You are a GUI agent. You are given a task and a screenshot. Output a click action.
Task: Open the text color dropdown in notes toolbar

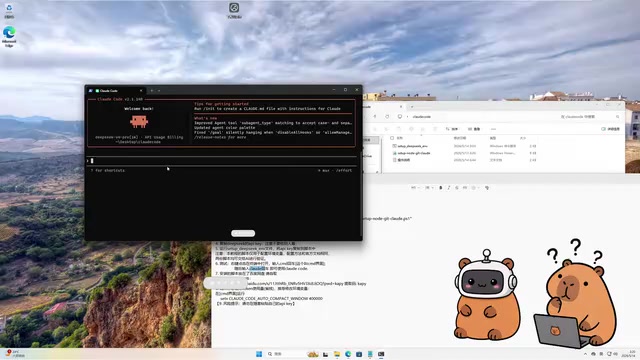475,188
